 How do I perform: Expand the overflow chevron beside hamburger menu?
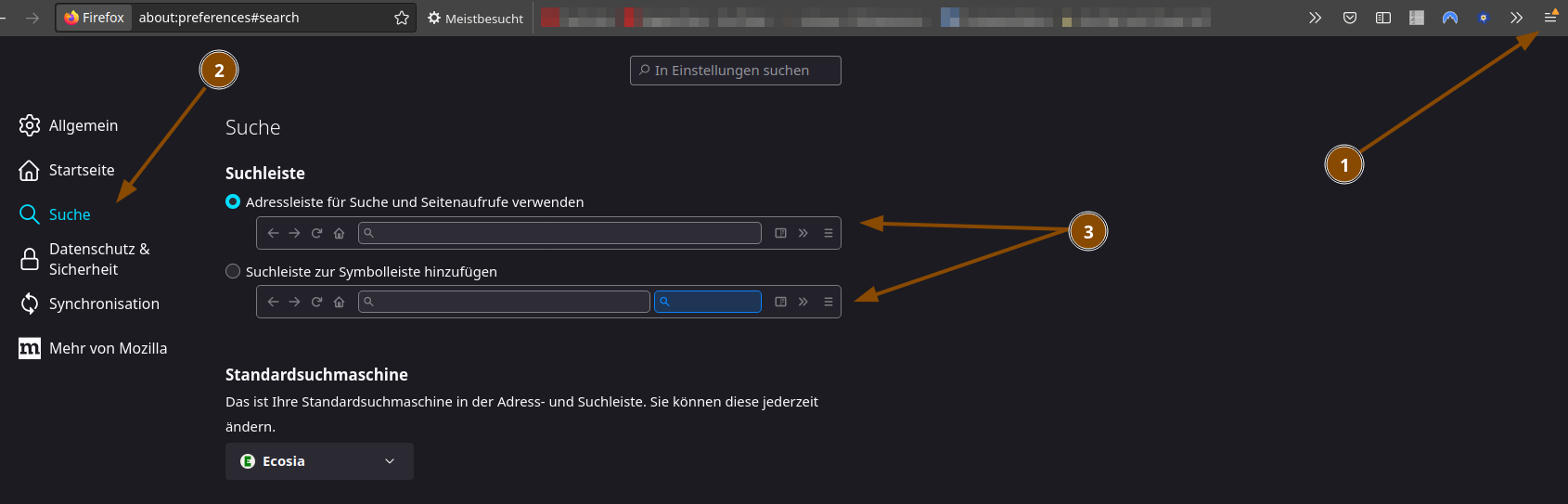1516,18
